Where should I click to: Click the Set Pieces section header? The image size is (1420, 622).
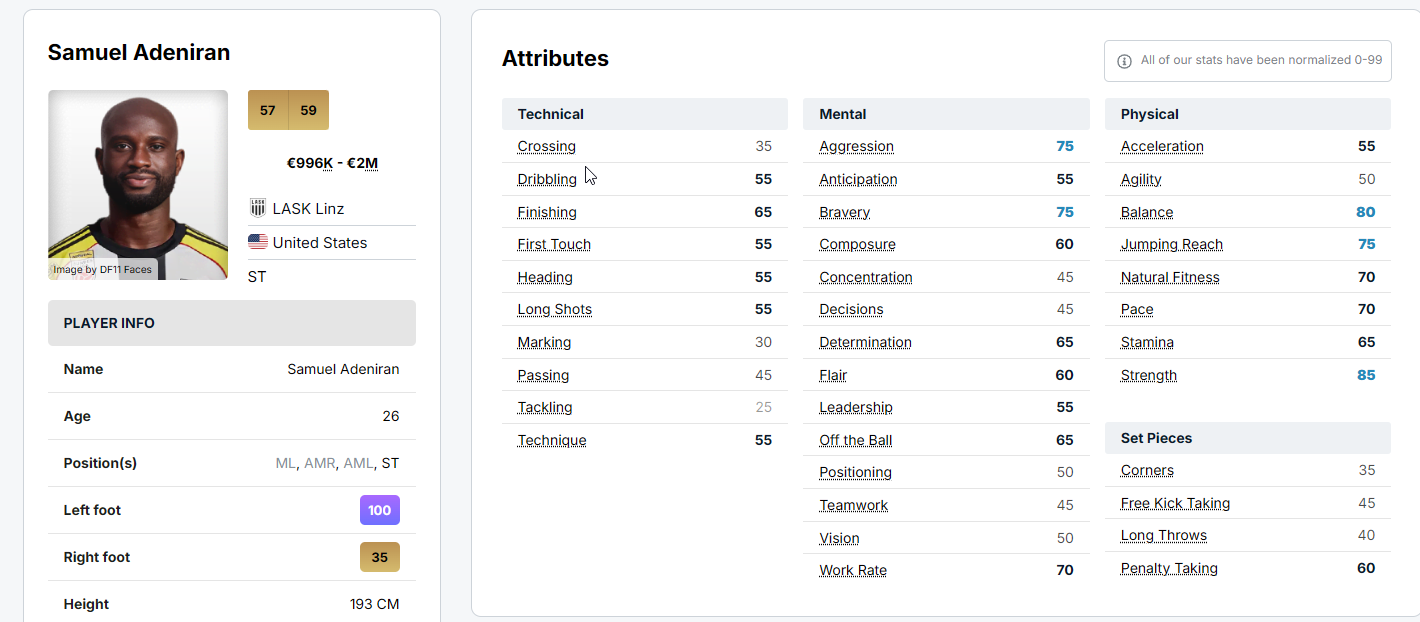point(1156,438)
